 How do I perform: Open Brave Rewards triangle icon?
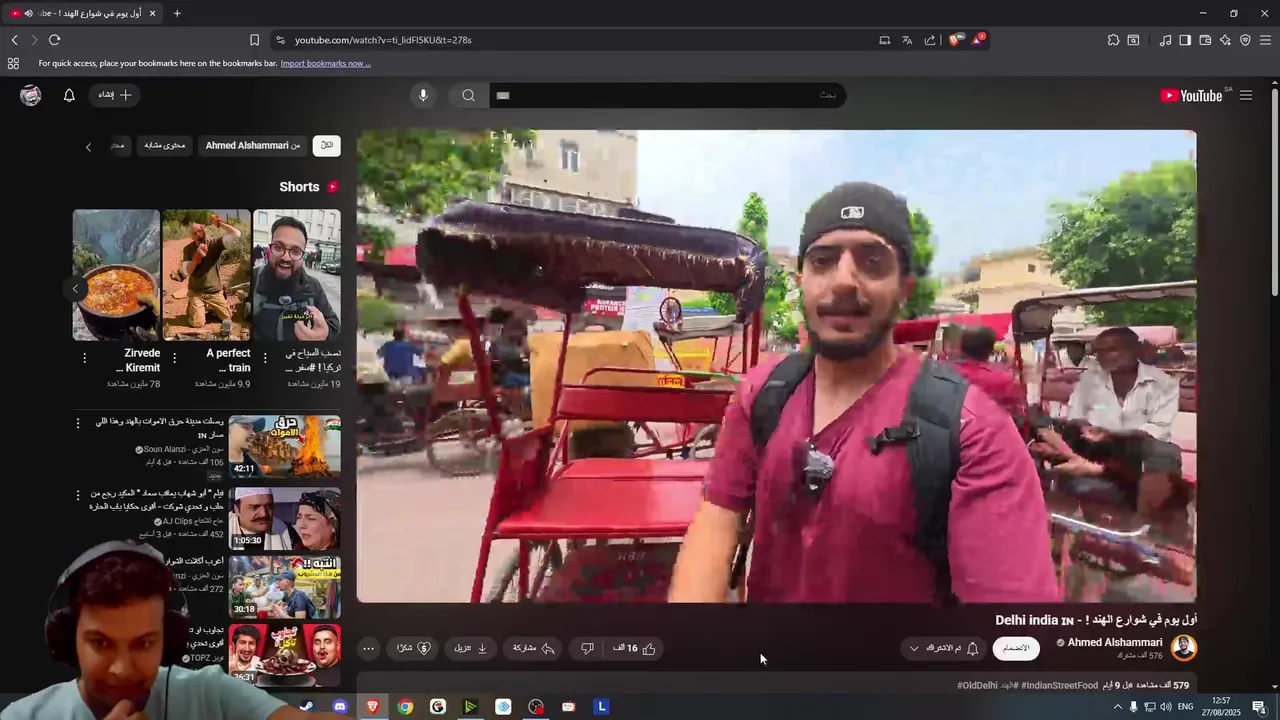979,40
